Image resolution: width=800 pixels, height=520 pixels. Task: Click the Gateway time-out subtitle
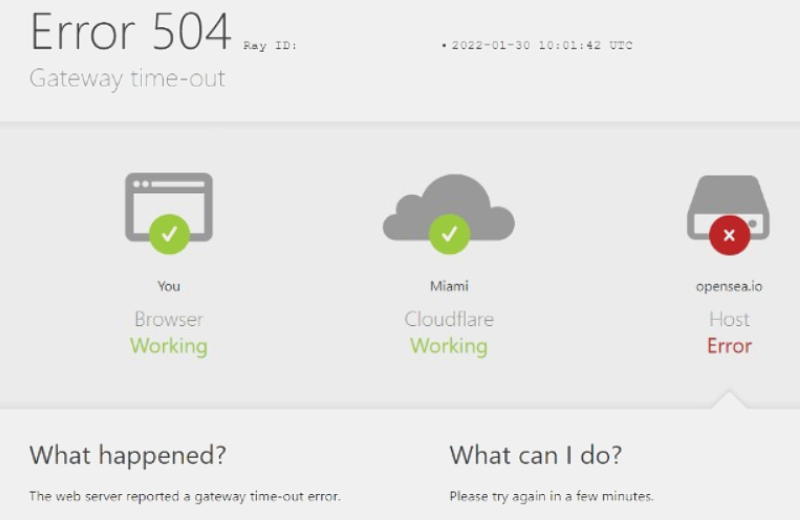[127, 79]
